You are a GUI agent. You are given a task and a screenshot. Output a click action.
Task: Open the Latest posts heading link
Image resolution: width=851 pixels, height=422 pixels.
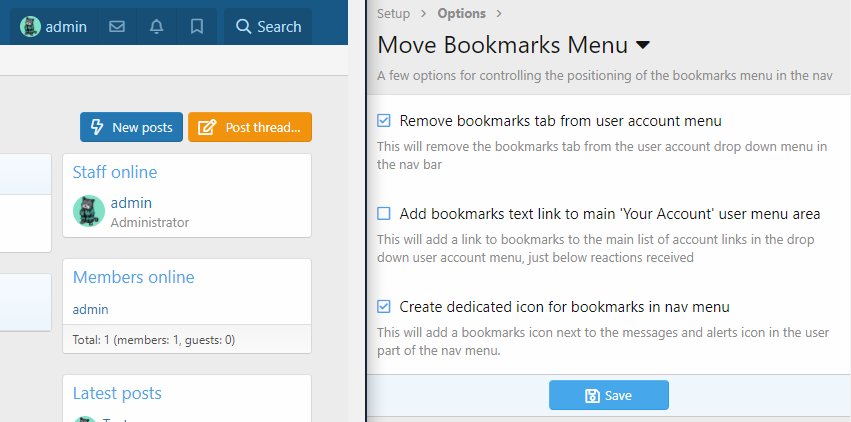coord(117,393)
